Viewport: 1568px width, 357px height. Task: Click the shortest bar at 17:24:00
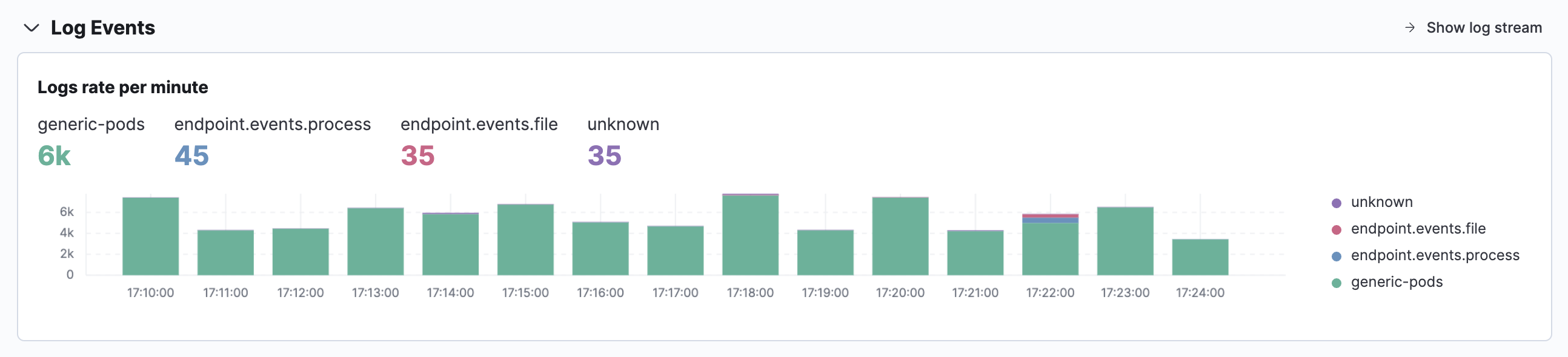pyautogui.click(x=1200, y=257)
